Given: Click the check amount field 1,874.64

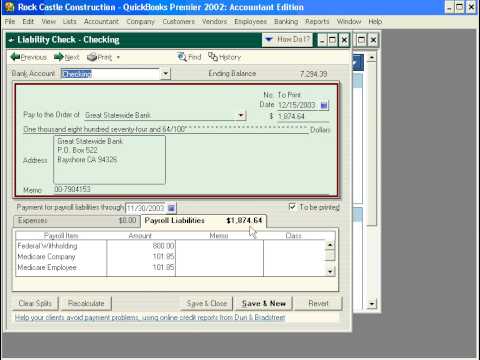Looking at the screenshot, I should [303, 117].
